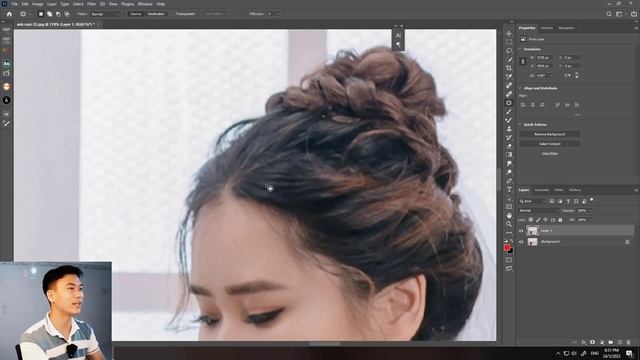Go to Photoshop Home screen
640x360 pixels.
coord(9,14)
